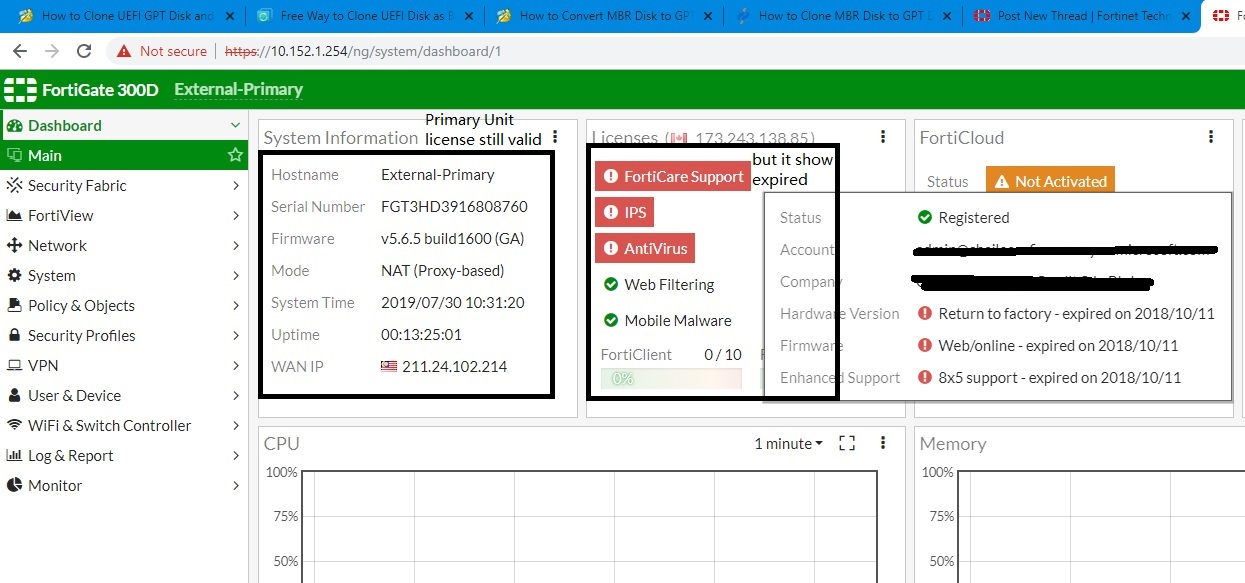The height and width of the screenshot is (583, 1245).
Task: Expand Security Profiles submenu chevron
Action: (235, 335)
